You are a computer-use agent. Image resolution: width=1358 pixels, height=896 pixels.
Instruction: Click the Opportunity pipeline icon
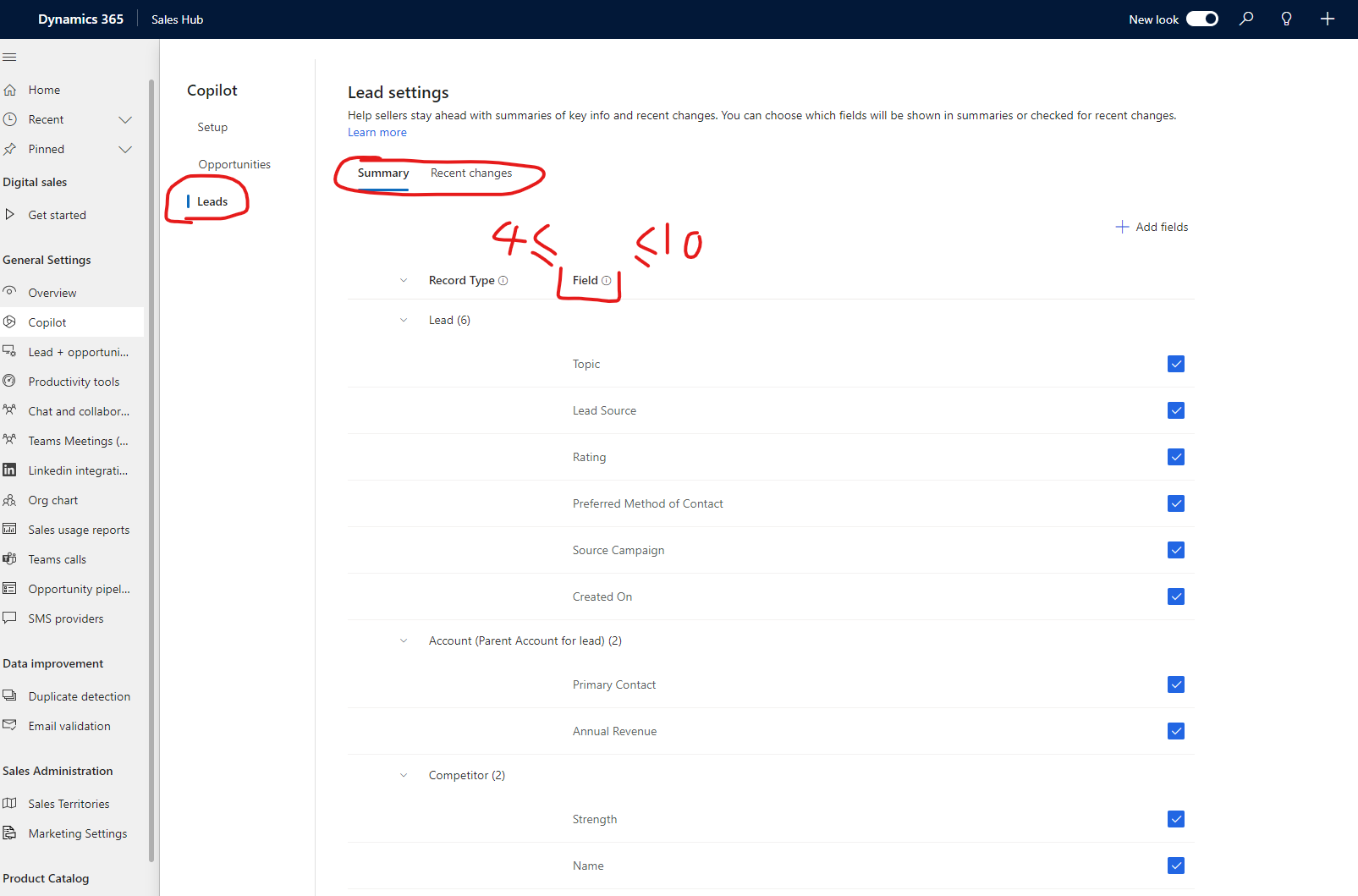click(x=10, y=589)
